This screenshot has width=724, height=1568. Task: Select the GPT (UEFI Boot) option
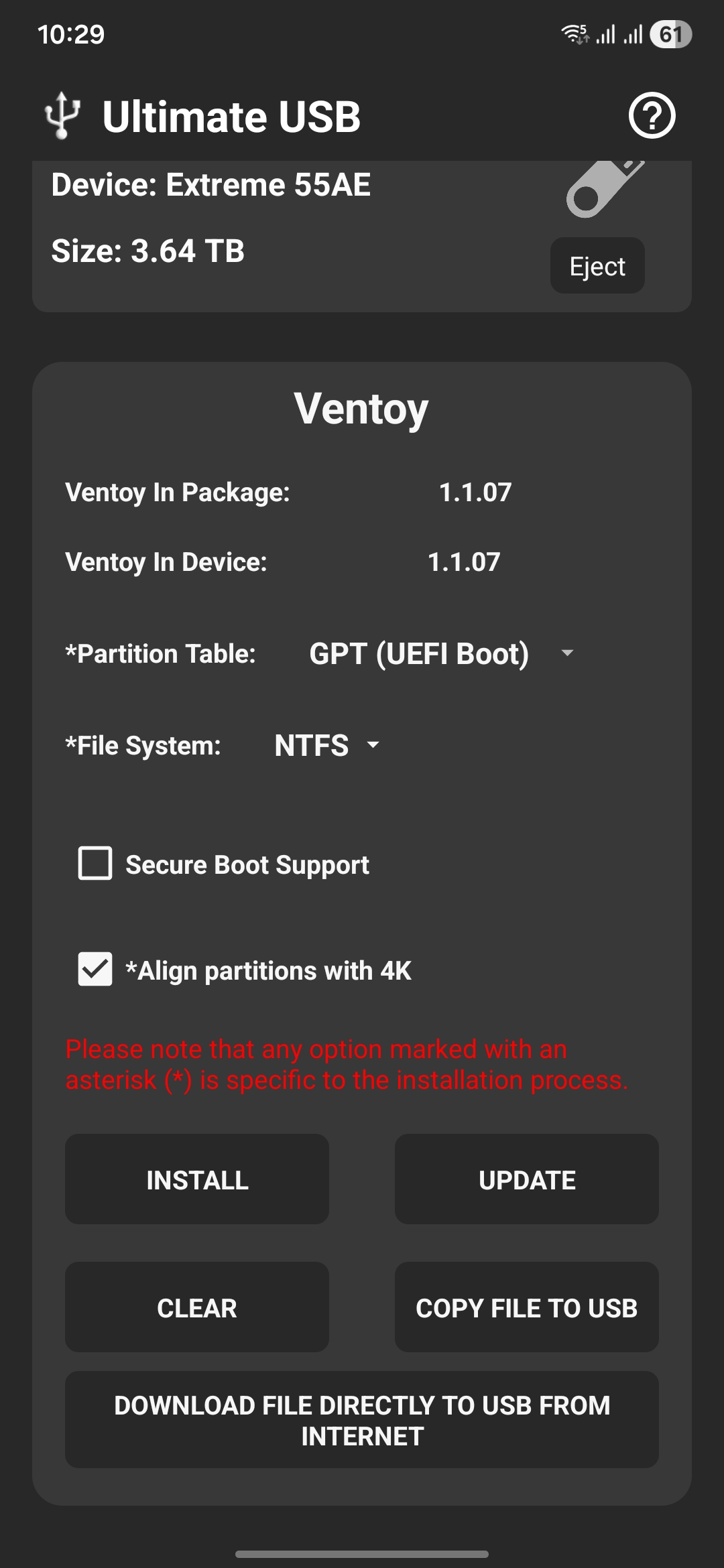coord(419,653)
